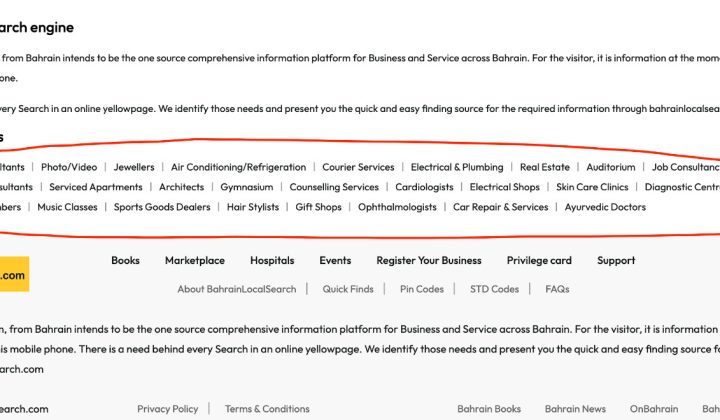This screenshot has width=720, height=420.
Task: Select the Courier Services category
Action: (x=358, y=167)
